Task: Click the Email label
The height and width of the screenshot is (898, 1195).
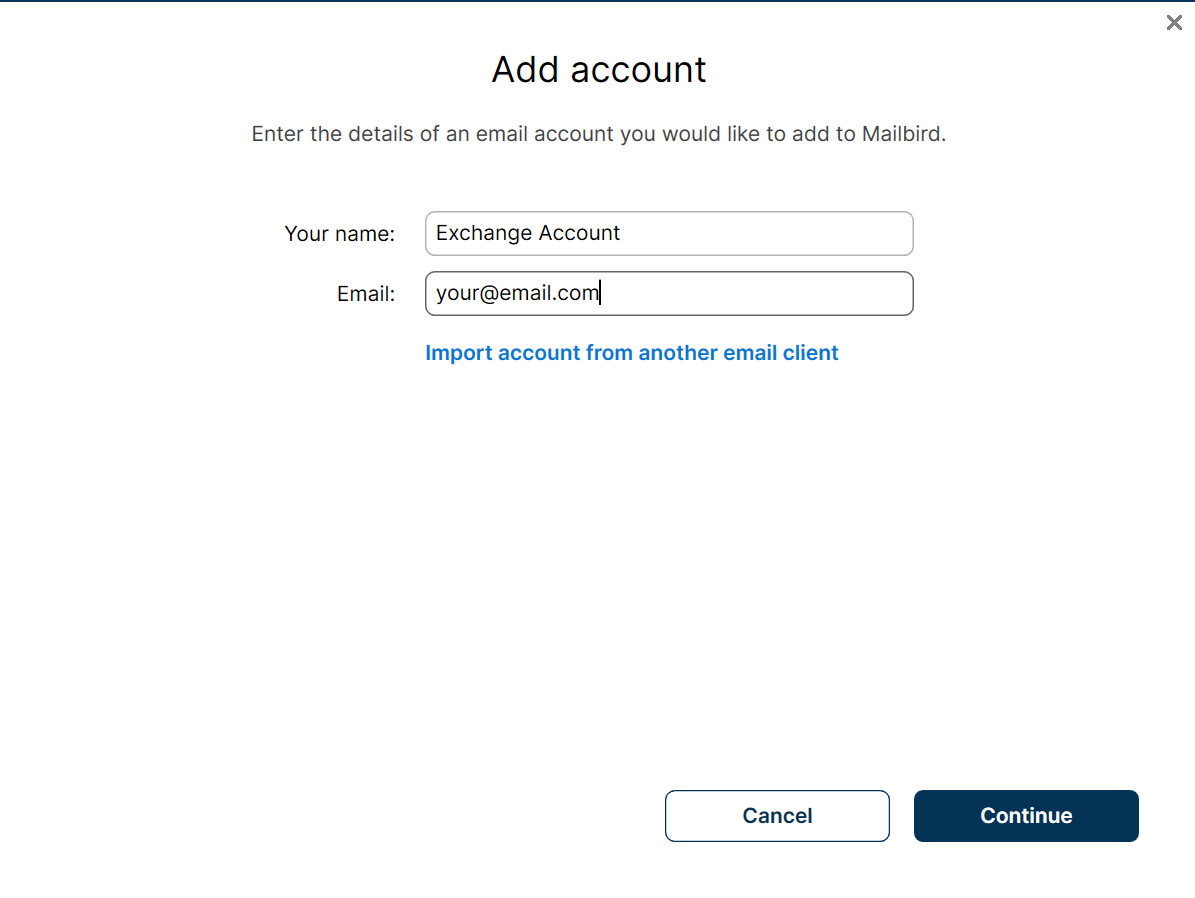Action: click(366, 293)
